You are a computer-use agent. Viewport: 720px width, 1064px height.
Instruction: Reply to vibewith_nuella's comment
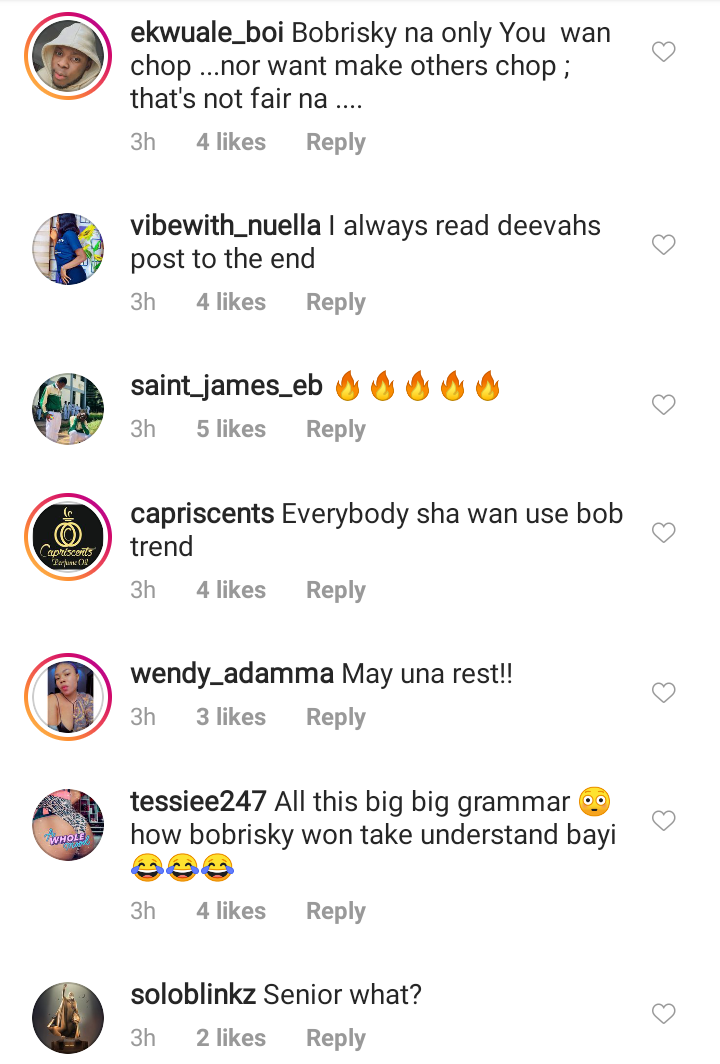click(336, 303)
